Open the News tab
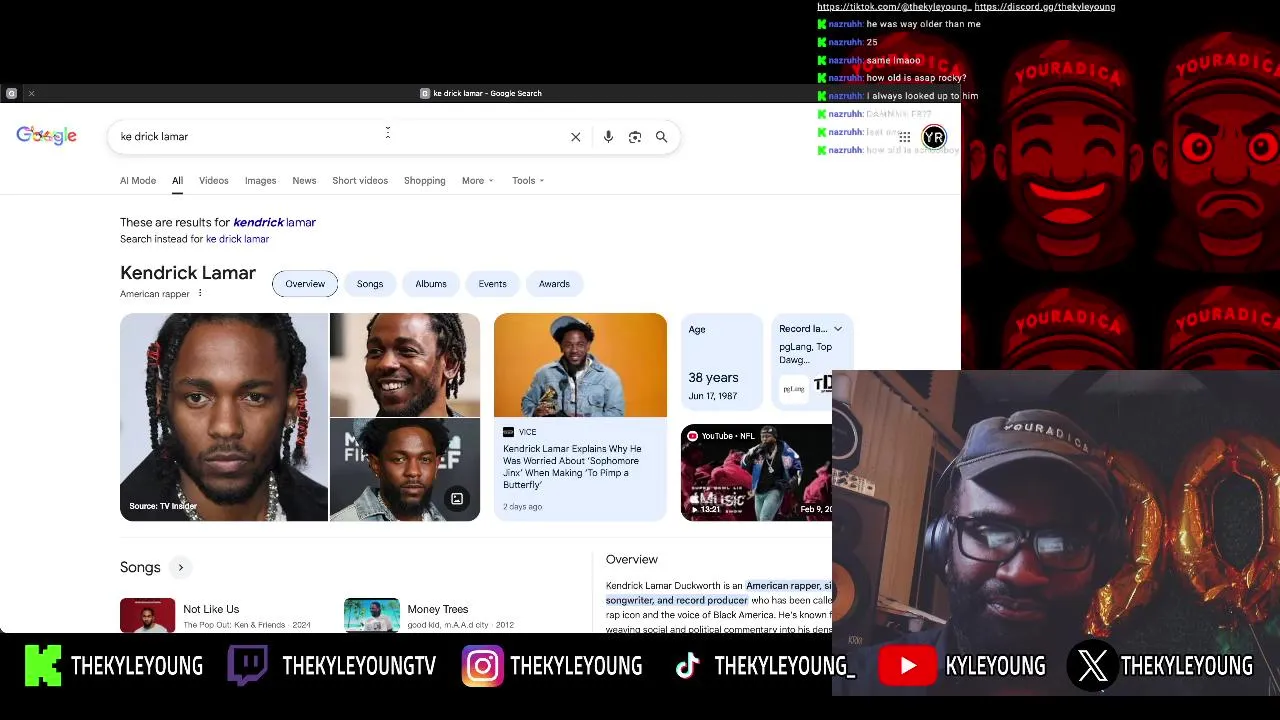Screen dimensions: 1280x720 click(x=304, y=181)
